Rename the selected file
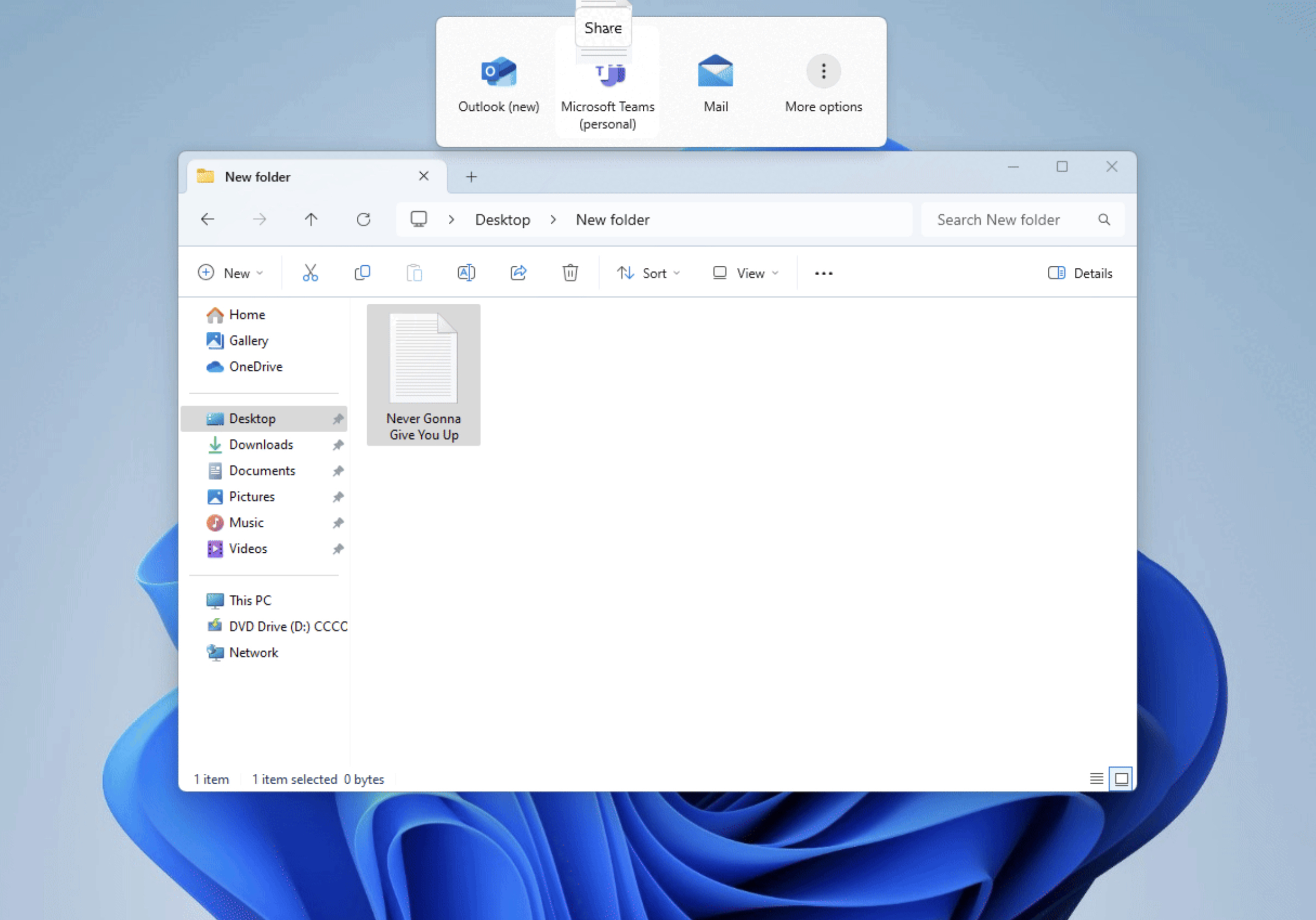Viewport: 1316px width, 920px height. 466,273
